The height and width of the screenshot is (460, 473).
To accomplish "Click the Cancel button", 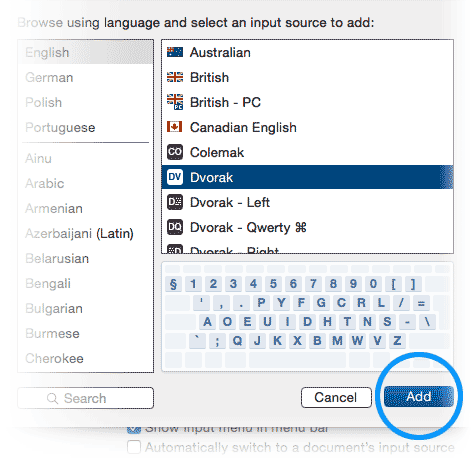I will (x=336, y=397).
